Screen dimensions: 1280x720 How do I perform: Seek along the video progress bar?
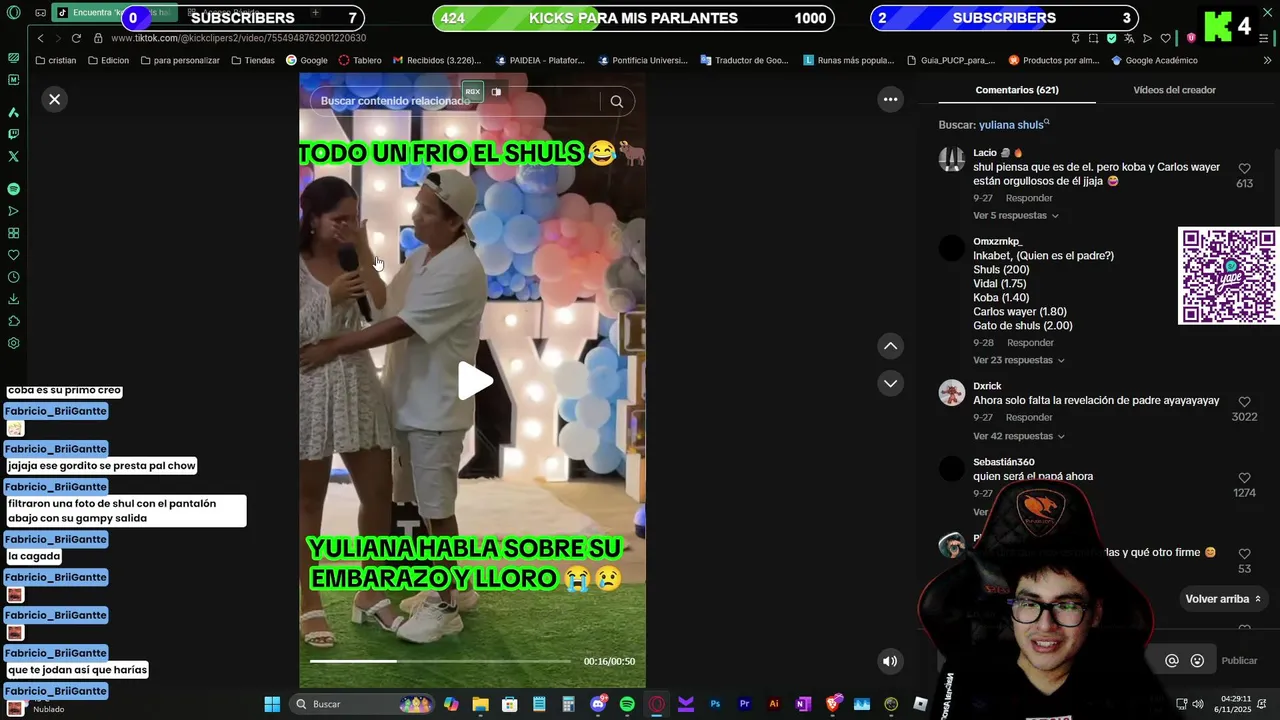point(440,661)
